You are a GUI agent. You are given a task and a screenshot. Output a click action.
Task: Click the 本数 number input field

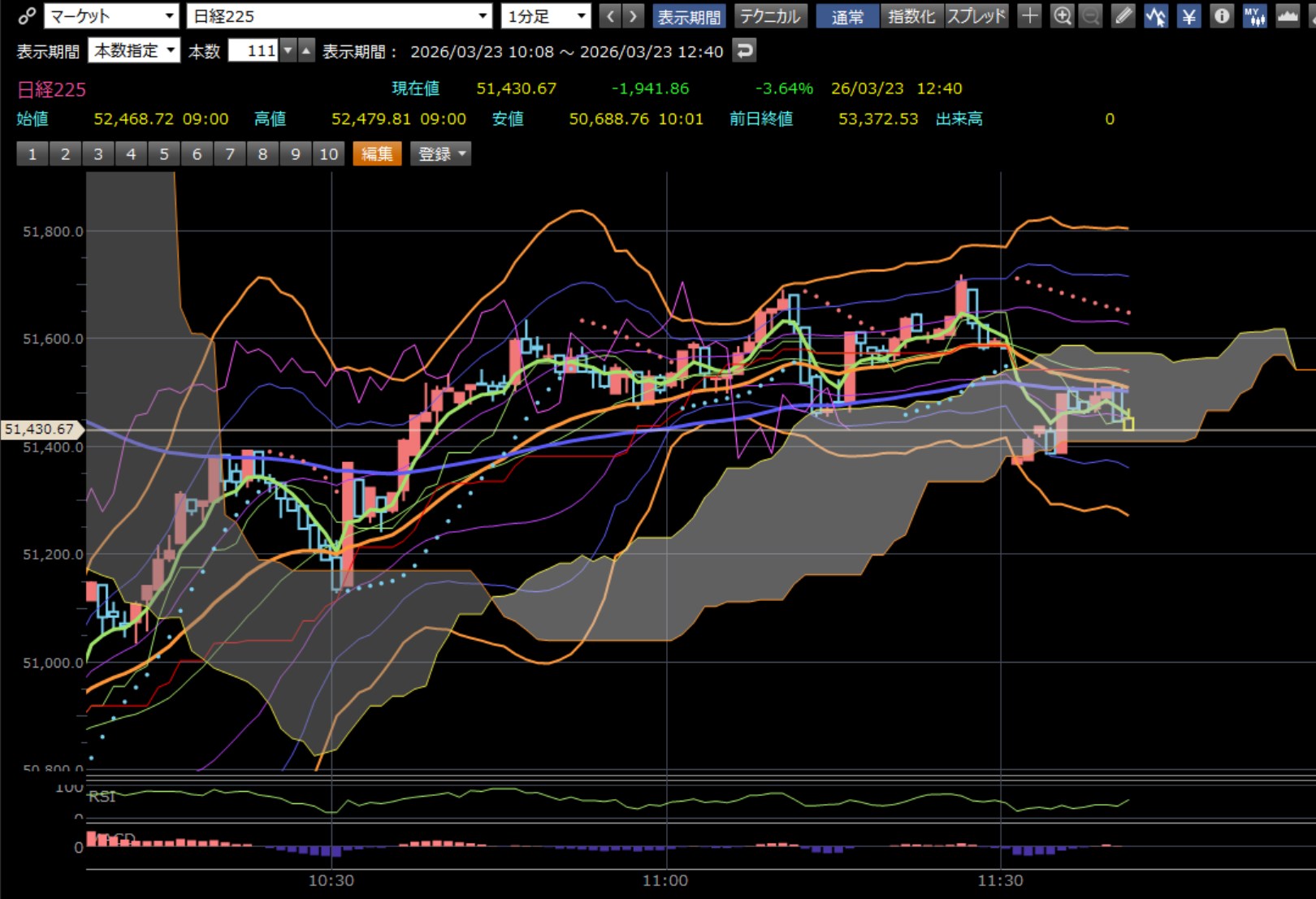[x=253, y=51]
